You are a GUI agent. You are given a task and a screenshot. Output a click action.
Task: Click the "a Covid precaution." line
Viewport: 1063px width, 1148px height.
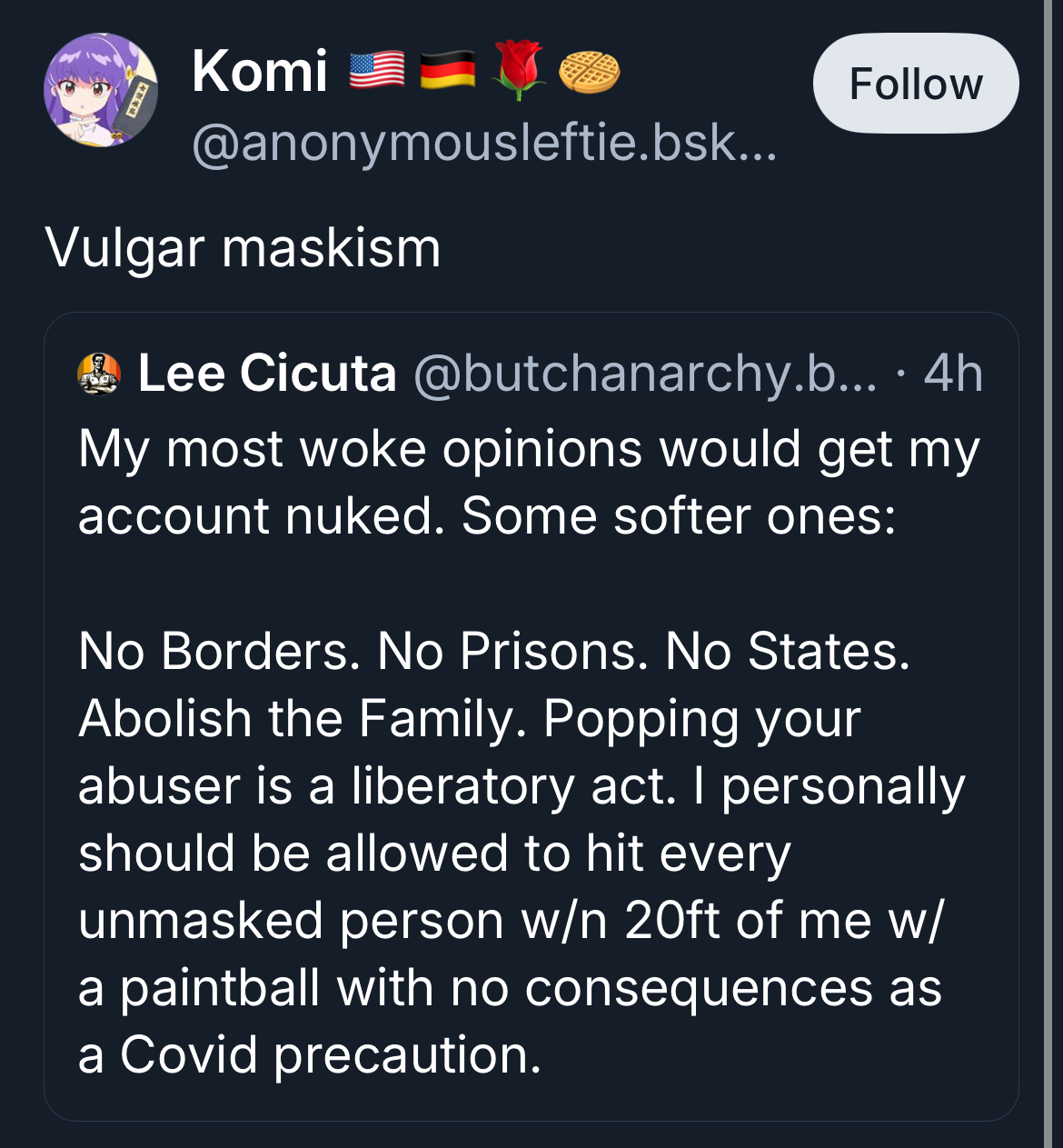pyautogui.click(x=310, y=1054)
